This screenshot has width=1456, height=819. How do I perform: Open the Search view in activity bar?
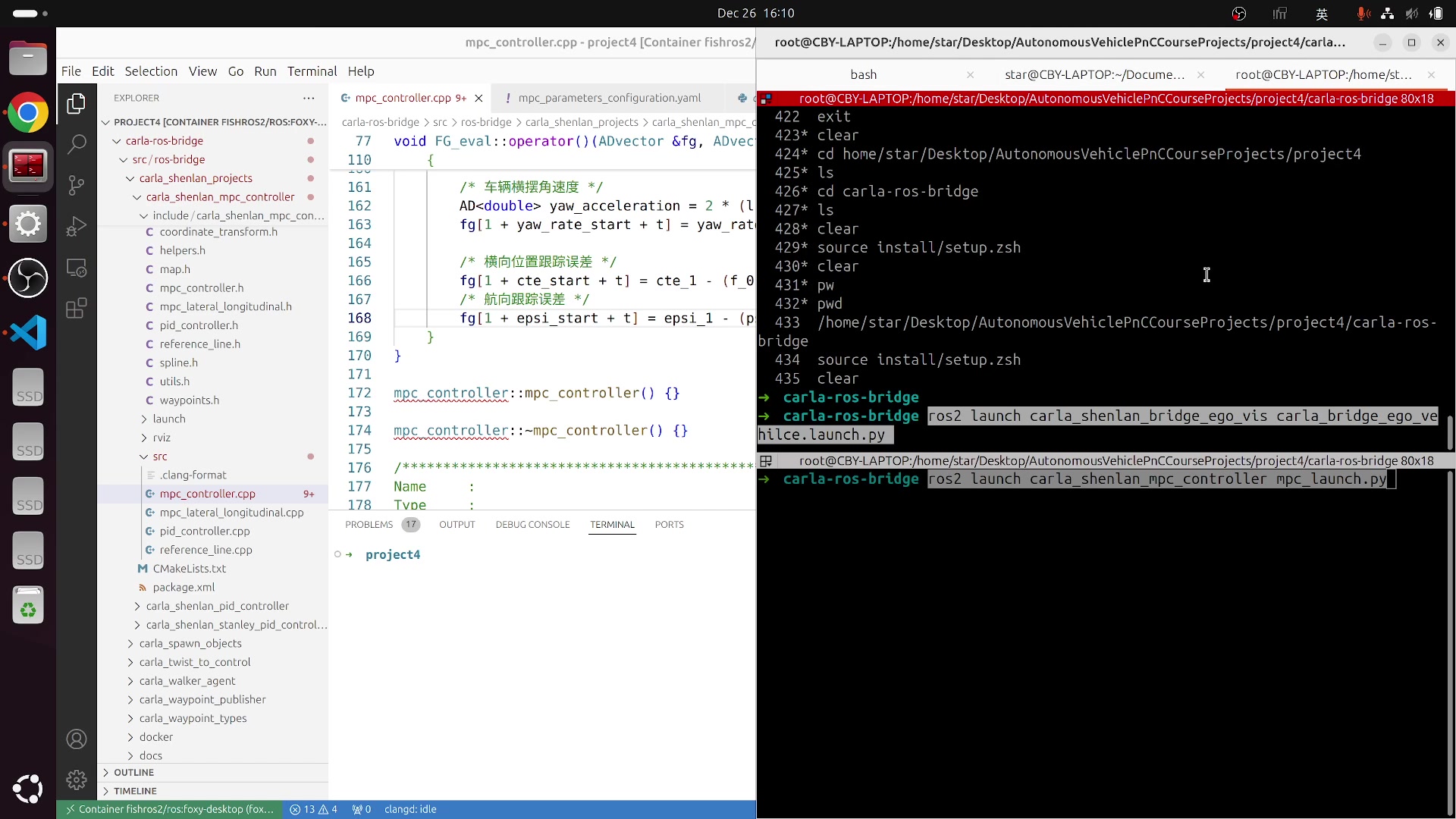pos(77,144)
